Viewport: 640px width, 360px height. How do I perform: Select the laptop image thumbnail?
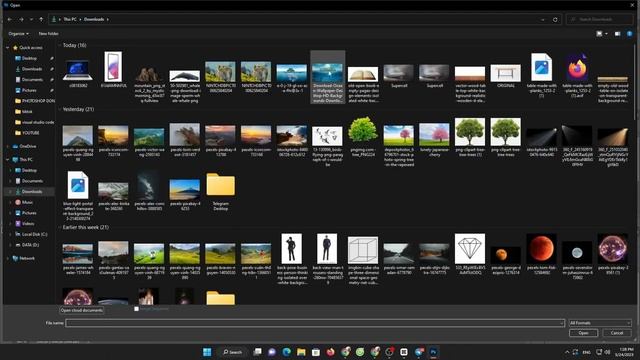[78, 71]
